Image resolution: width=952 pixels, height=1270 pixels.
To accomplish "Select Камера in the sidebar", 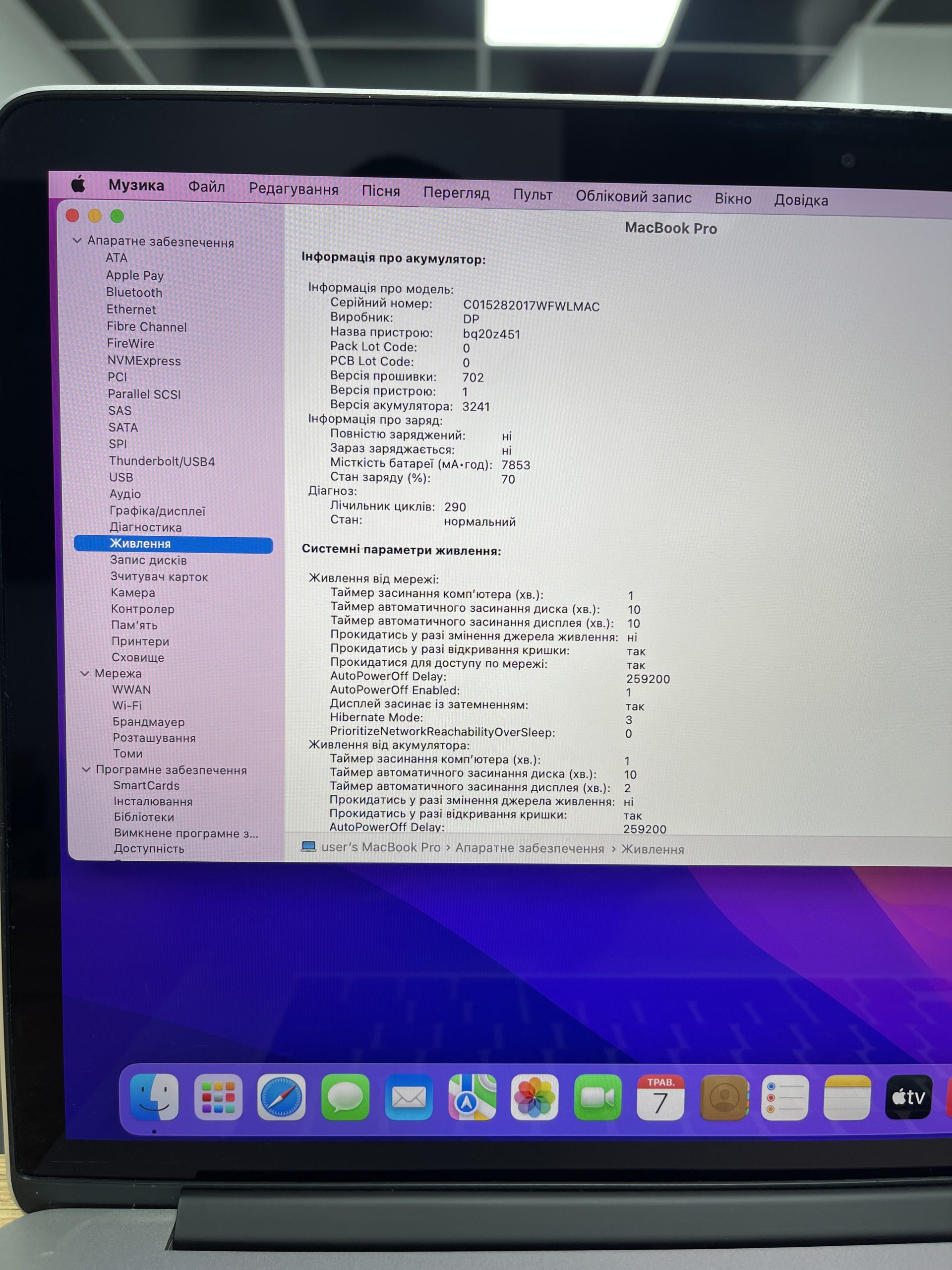I will coord(133,592).
